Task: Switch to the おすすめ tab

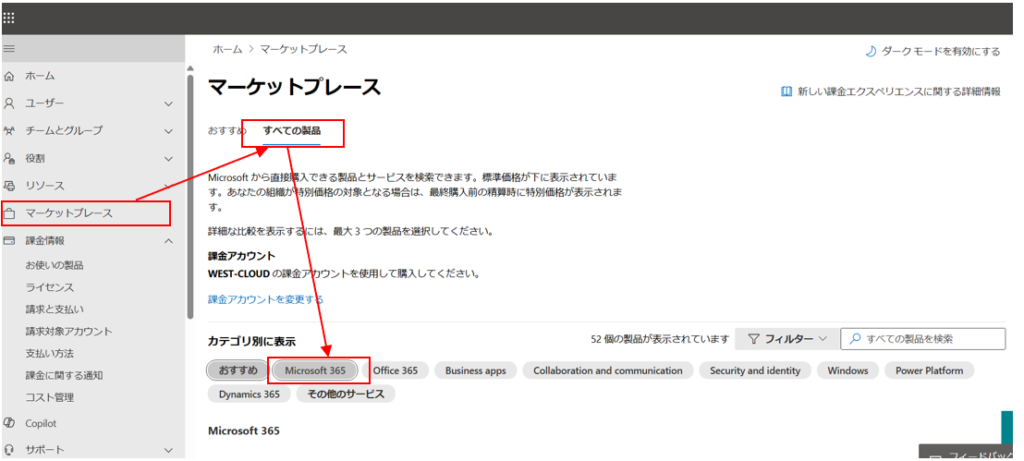Action: tap(227, 131)
